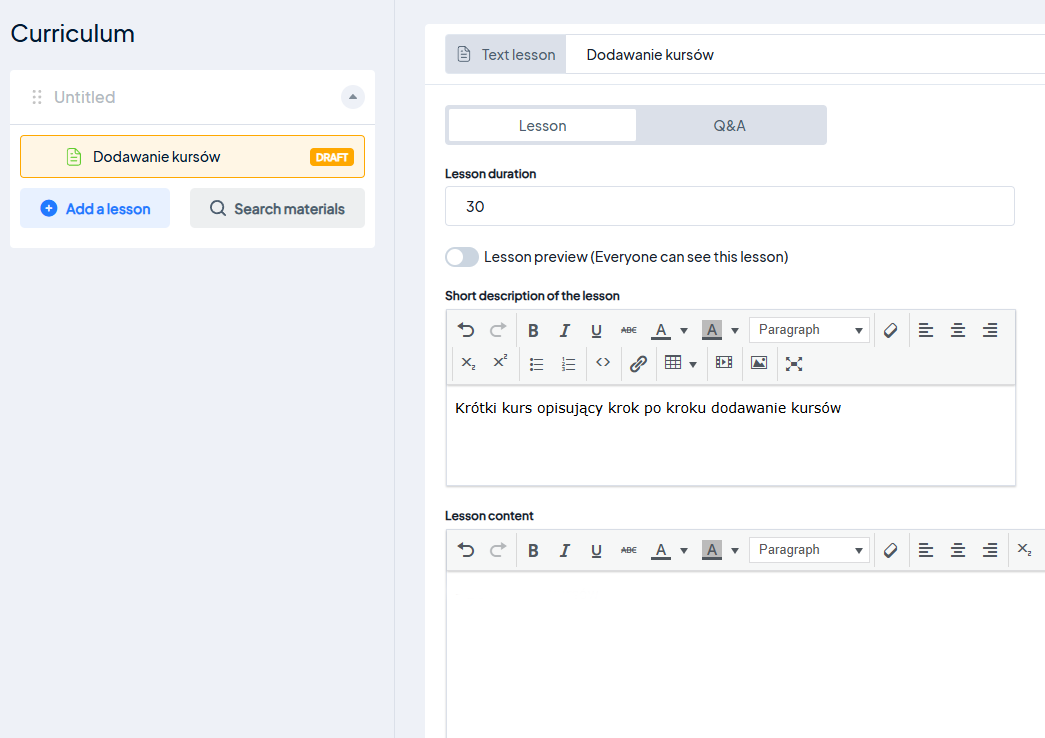Click the insert media icon
Viewport: 1045px width, 738px height.
[724, 364]
